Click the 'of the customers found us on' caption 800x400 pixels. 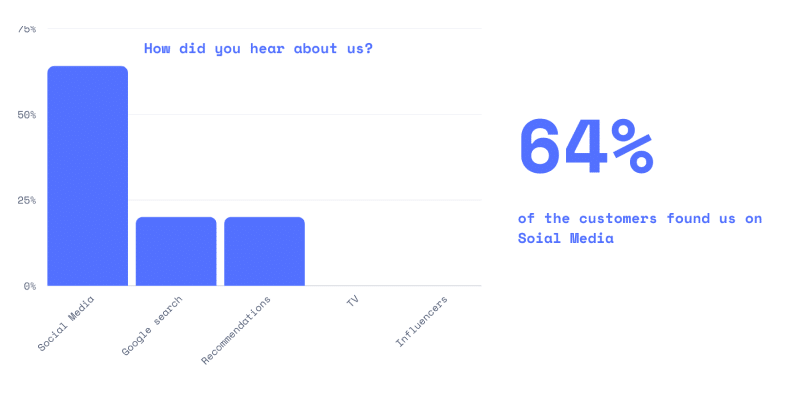(640, 218)
